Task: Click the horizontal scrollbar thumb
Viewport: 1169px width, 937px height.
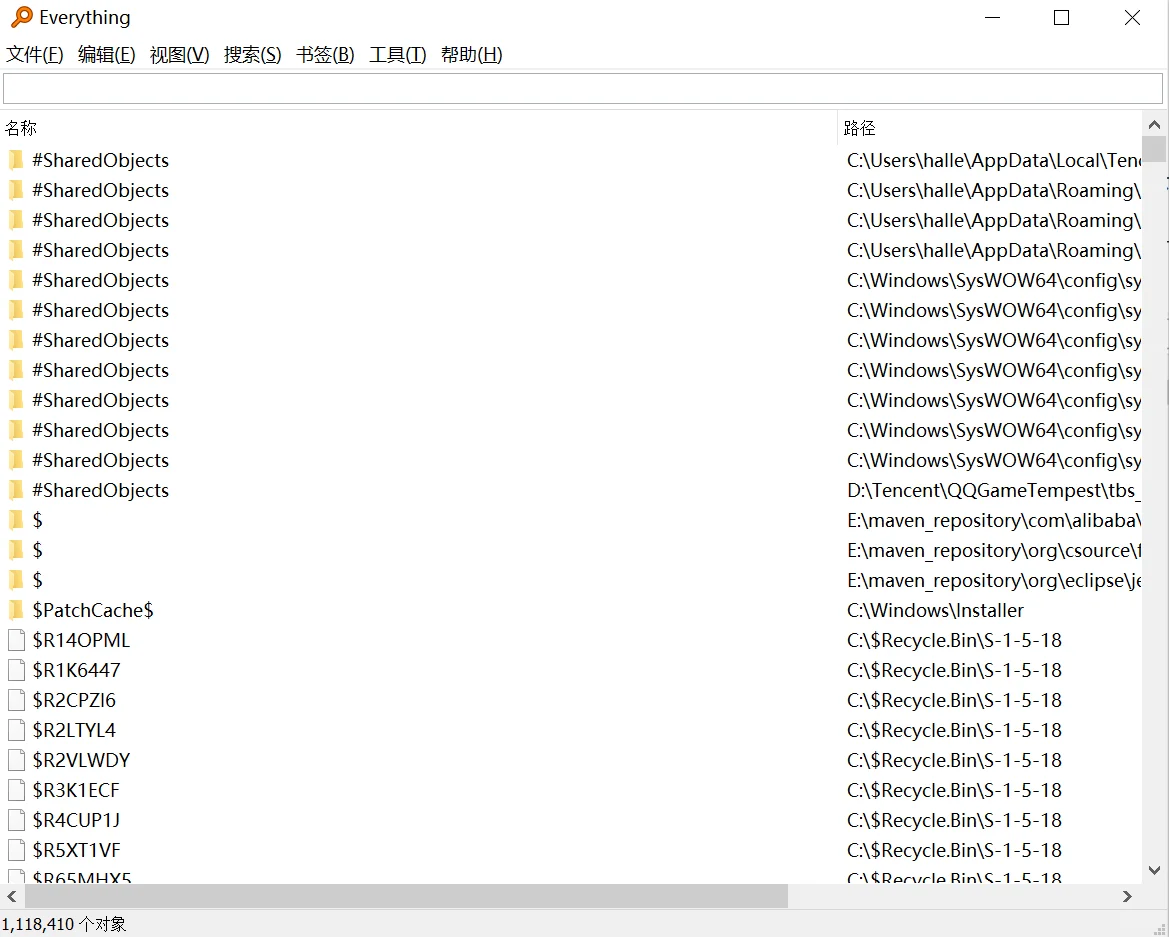Action: click(x=406, y=896)
